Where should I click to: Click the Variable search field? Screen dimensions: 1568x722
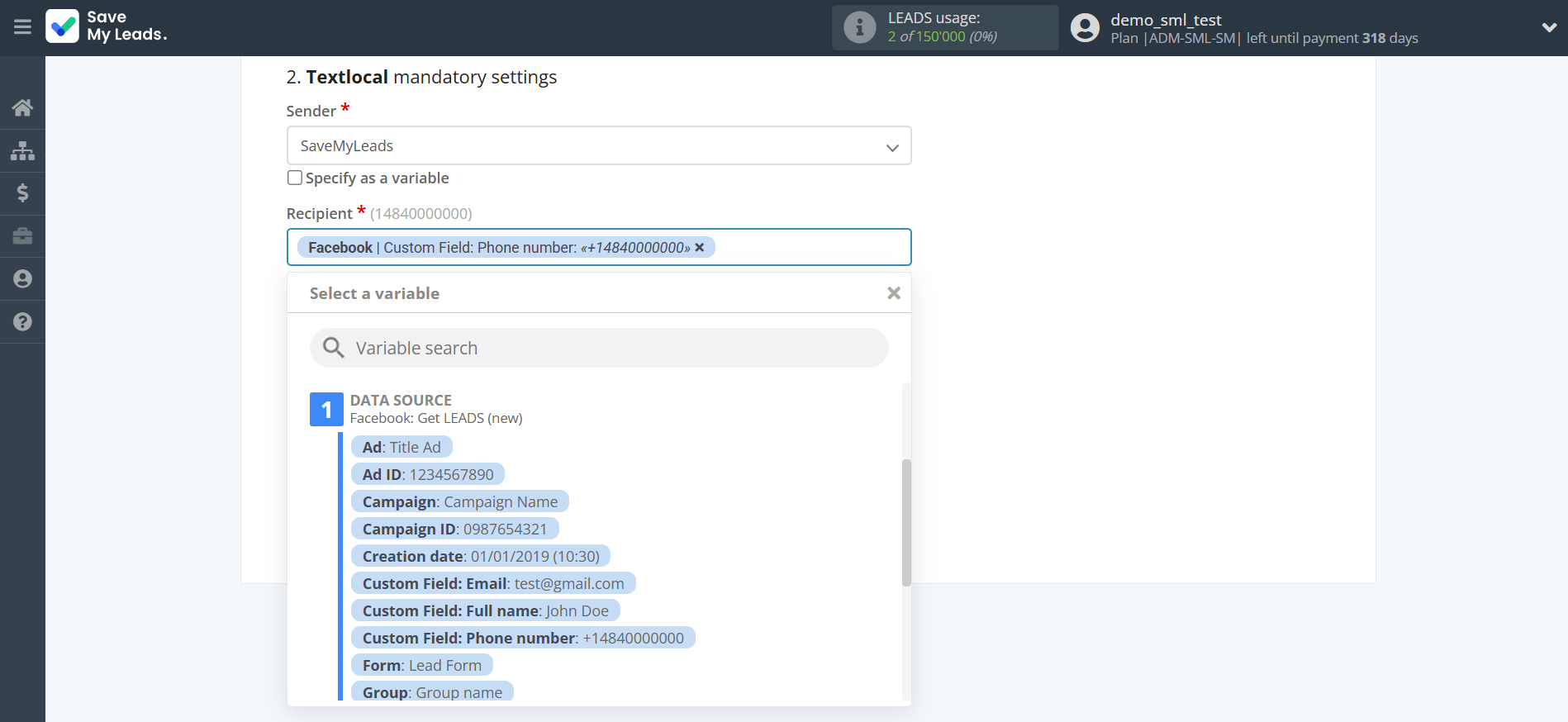599,348
